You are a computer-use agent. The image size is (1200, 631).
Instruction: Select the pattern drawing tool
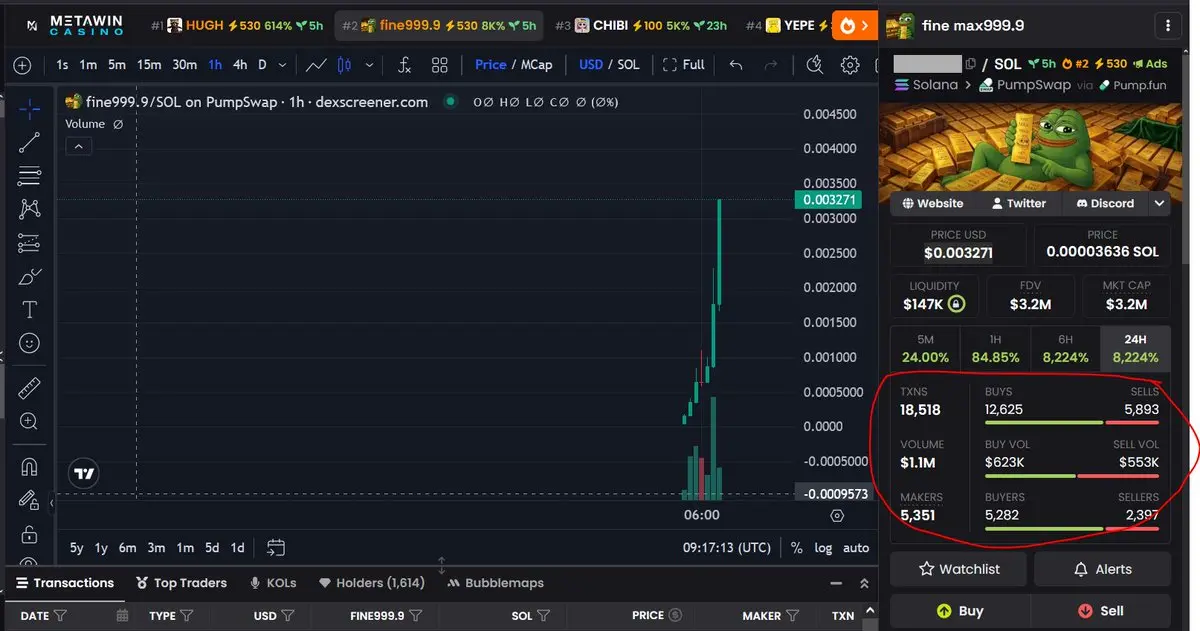[x=30, y=209]
